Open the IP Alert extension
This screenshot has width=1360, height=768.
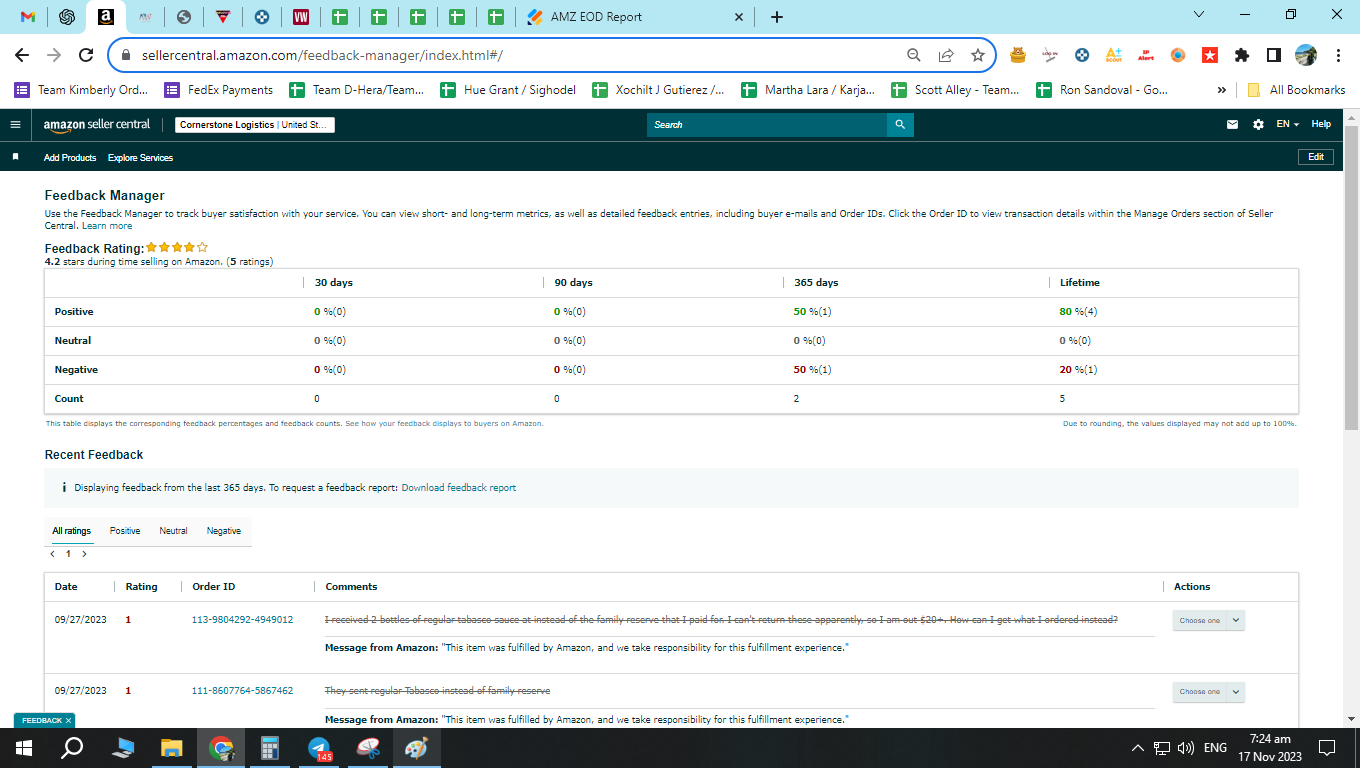pyautogui.click(x=1146, y=55)
